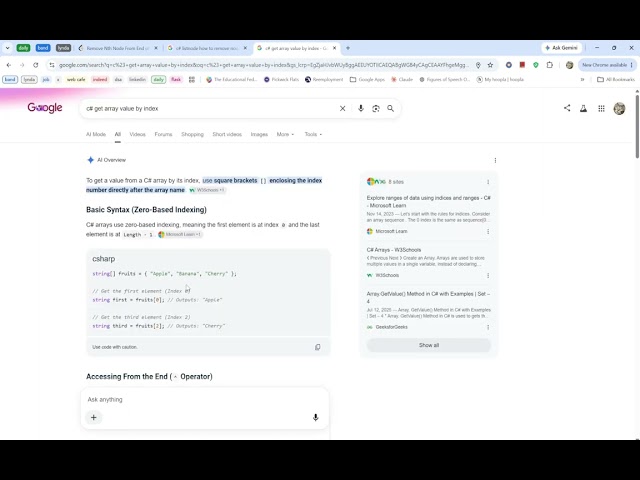Click the red extension icon in toolbar
Screen dimensions: 640x480
tap(522, 65)
